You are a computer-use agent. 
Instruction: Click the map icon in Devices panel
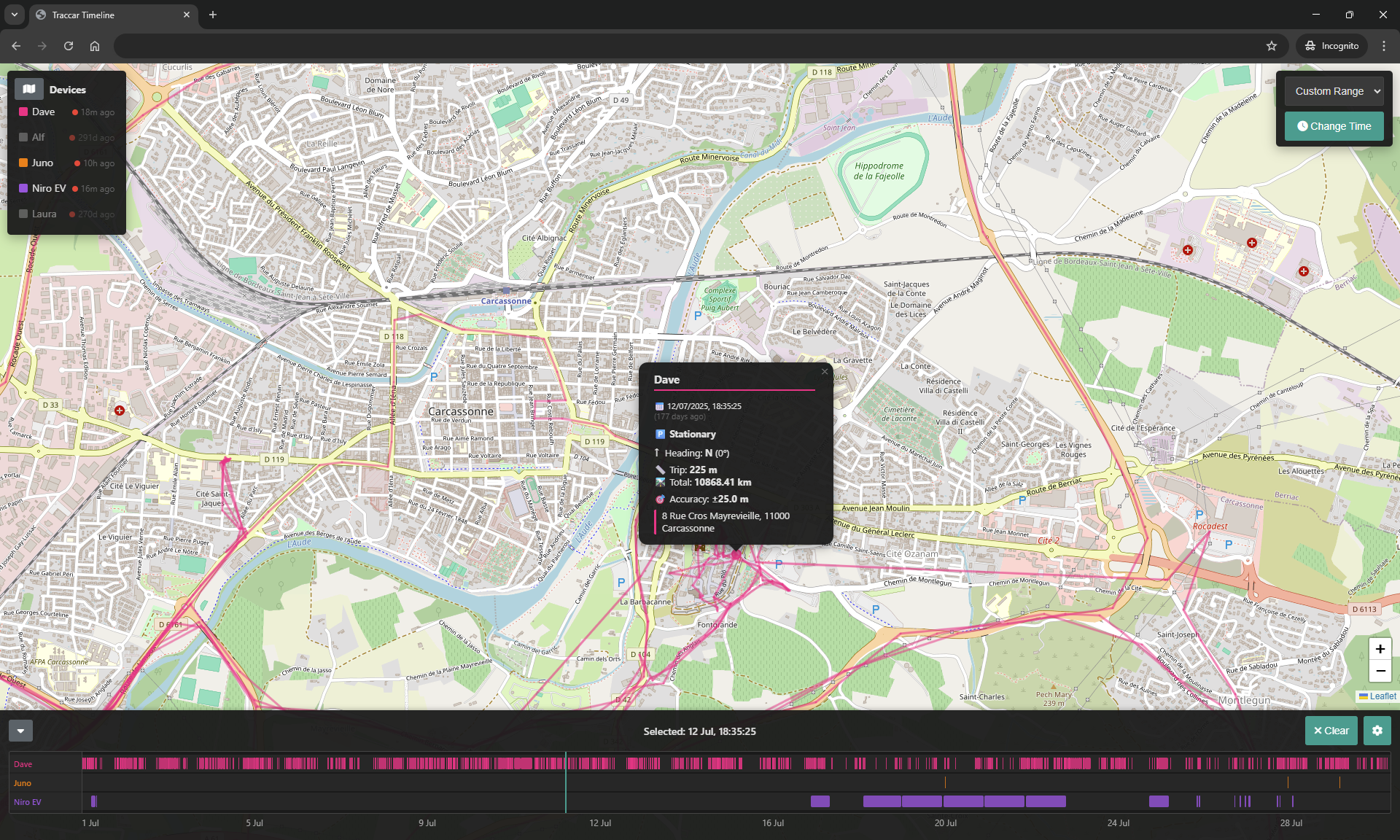click(29, 89)
